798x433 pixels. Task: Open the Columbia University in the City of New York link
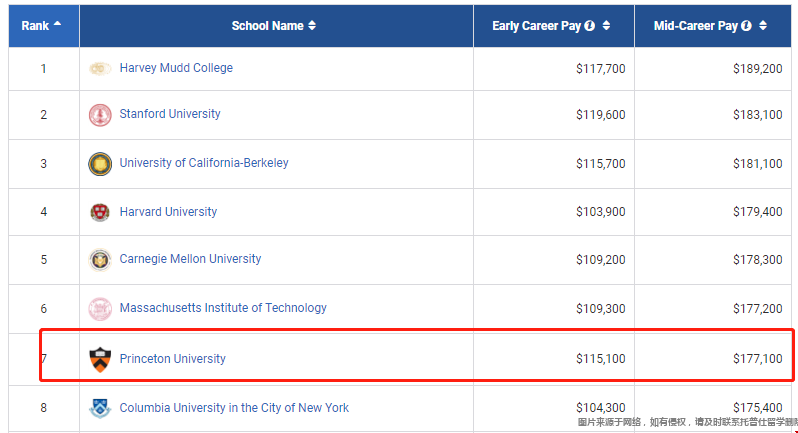[x=234, y=408]
